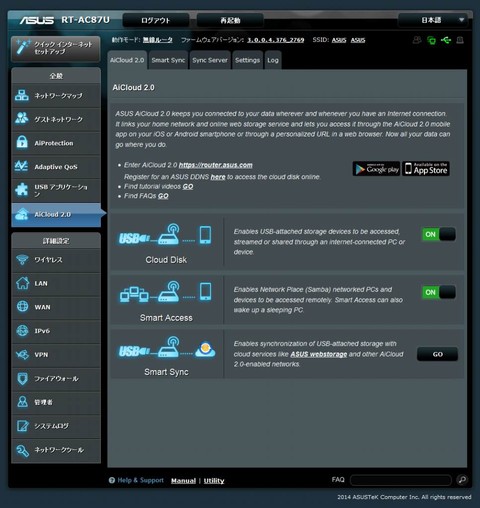The width and height of the screenshot is (480, 508).
Task: Click the firmware version 3.0.0.4.376_2769 link
Action: pos(275,40)
